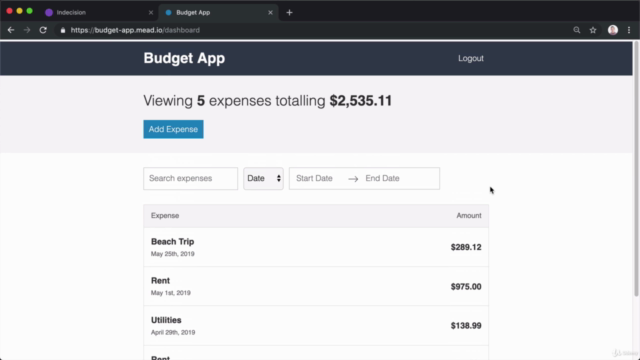
Task: Go back with the browser back arrow
Action: click(11, 30)
